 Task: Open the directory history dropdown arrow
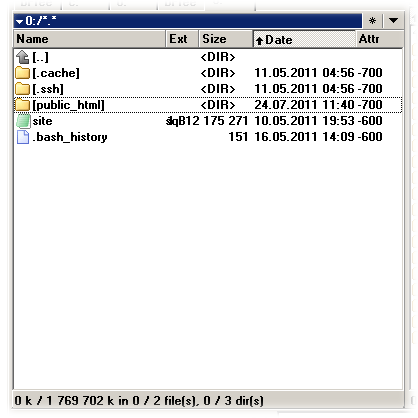393,21
